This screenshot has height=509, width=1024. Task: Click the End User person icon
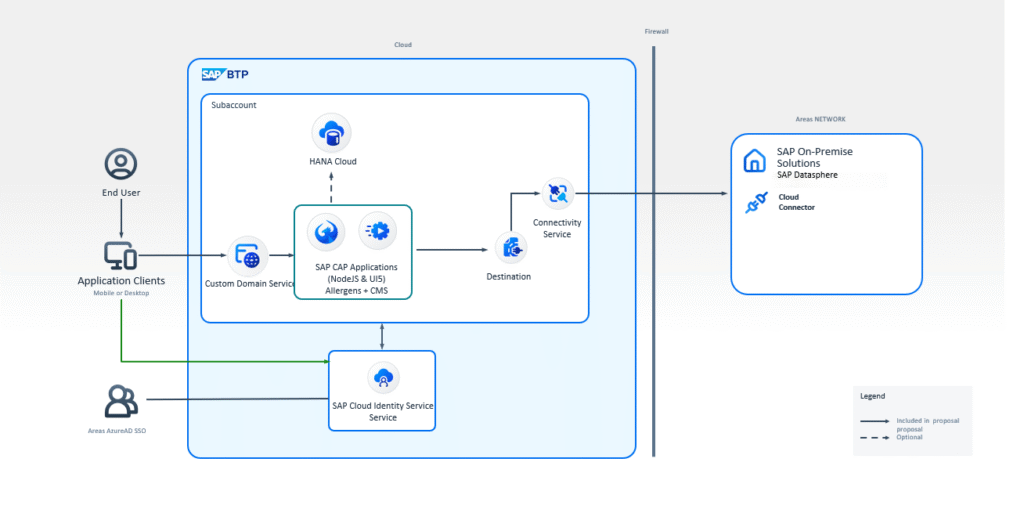click(121, 164)
